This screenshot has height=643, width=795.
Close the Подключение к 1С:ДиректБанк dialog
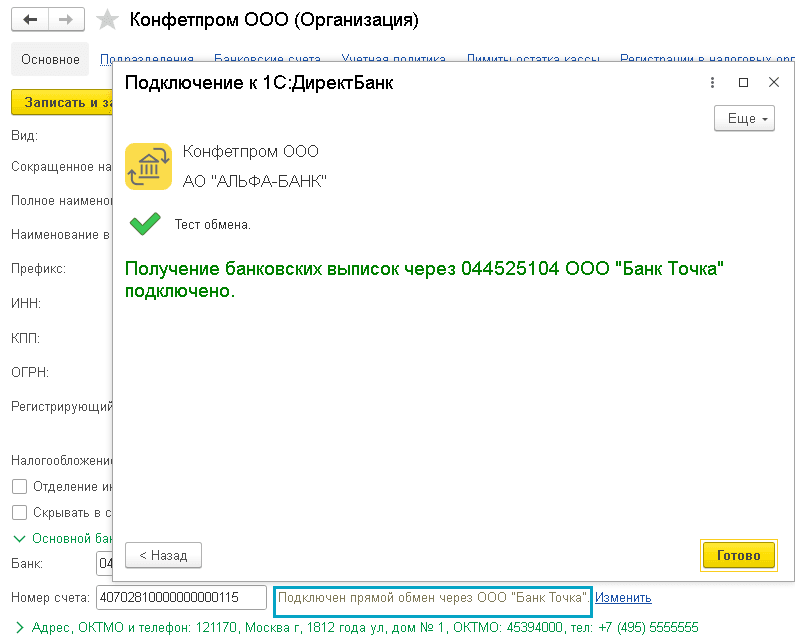pos(774,82)
